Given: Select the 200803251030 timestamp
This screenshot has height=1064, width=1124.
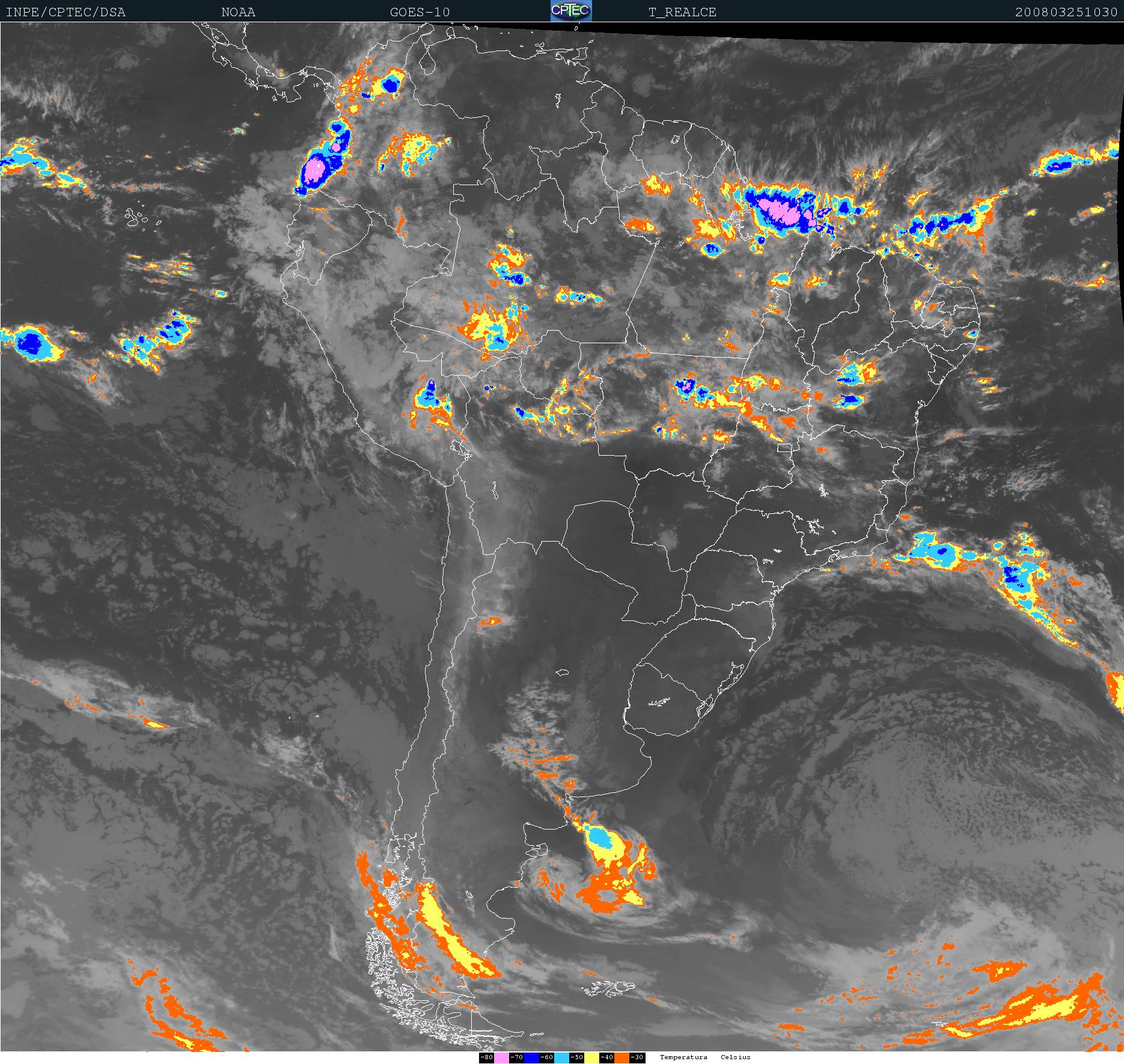Looking at the screenshot, I should (1066, 12).
